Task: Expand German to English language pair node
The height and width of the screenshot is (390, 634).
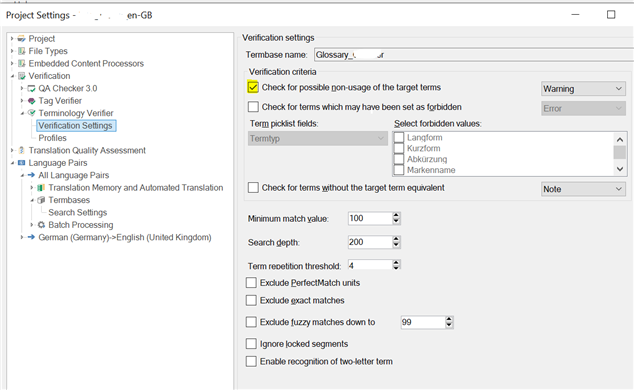Action: (22, 237)
